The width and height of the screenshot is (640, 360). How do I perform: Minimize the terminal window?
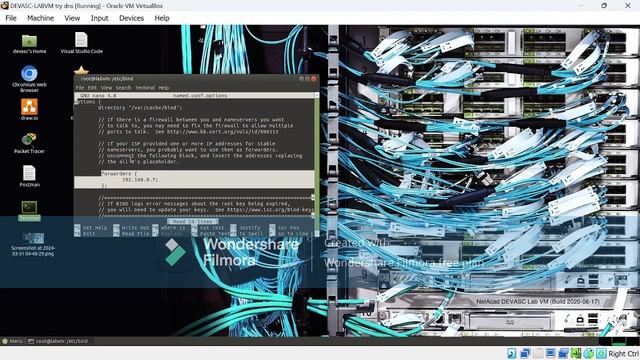pyautogui.click(x=301, y=78)
